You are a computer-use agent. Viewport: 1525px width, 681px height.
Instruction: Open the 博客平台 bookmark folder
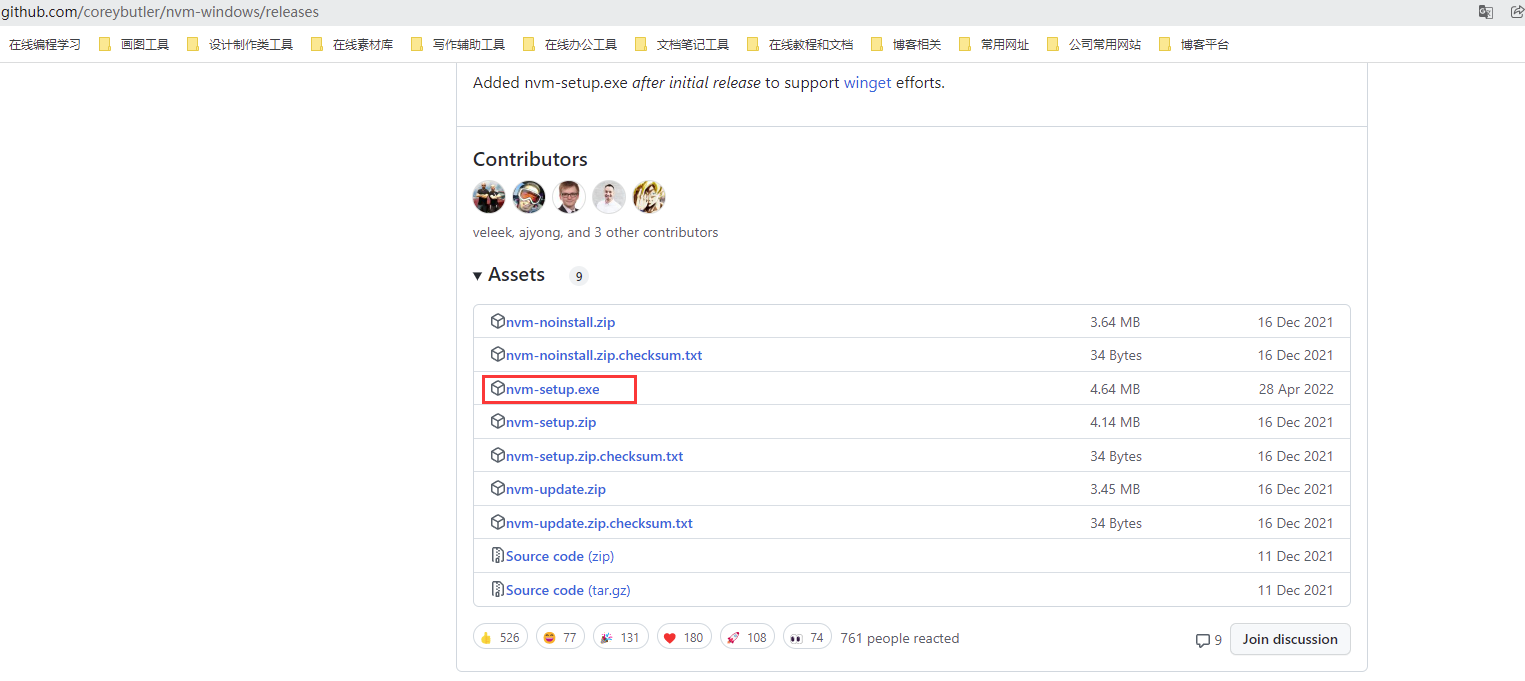[x=1194, y=44]
